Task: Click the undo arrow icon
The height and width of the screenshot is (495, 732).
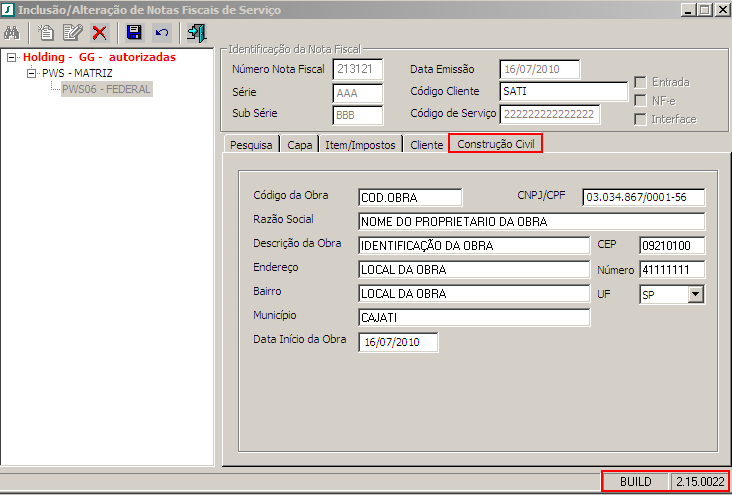Action: (x=161, y=32)
